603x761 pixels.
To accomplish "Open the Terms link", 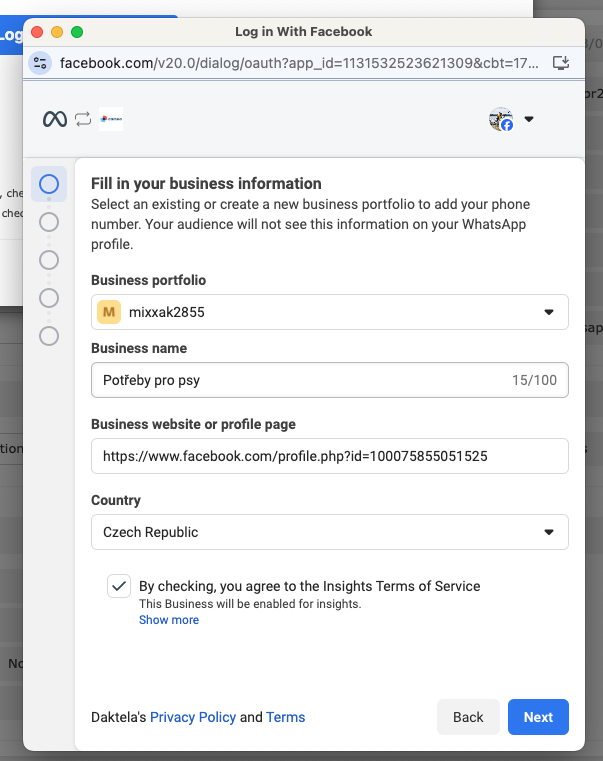I will (285, 717).
